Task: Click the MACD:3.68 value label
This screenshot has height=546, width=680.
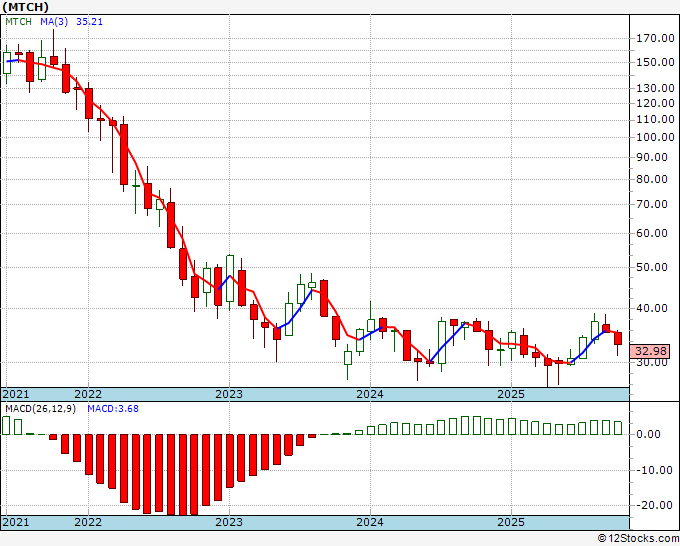Action: pyautogui.click(x=113, y=409)
